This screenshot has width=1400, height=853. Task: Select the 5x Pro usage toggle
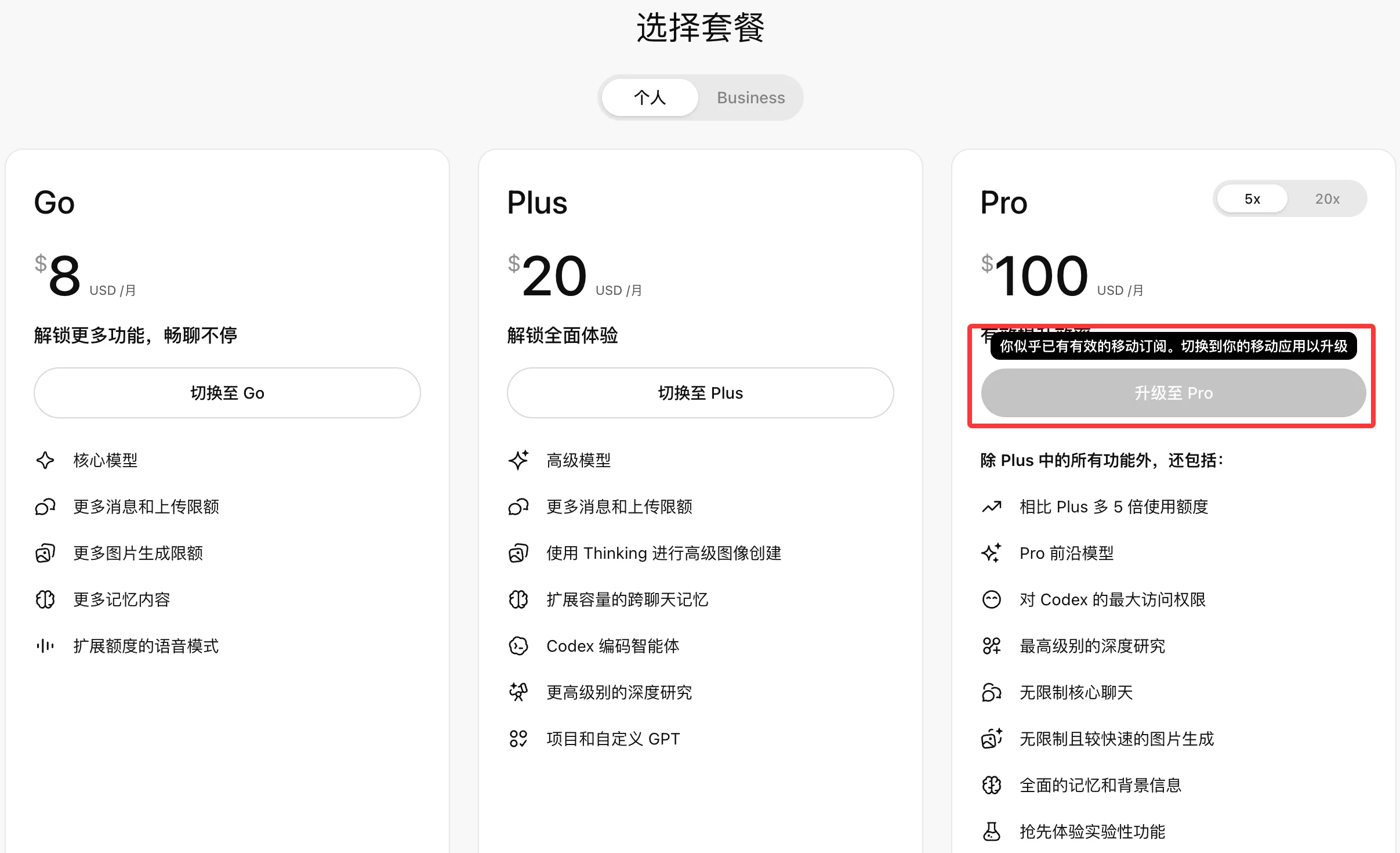click(x=1252, y=199)
